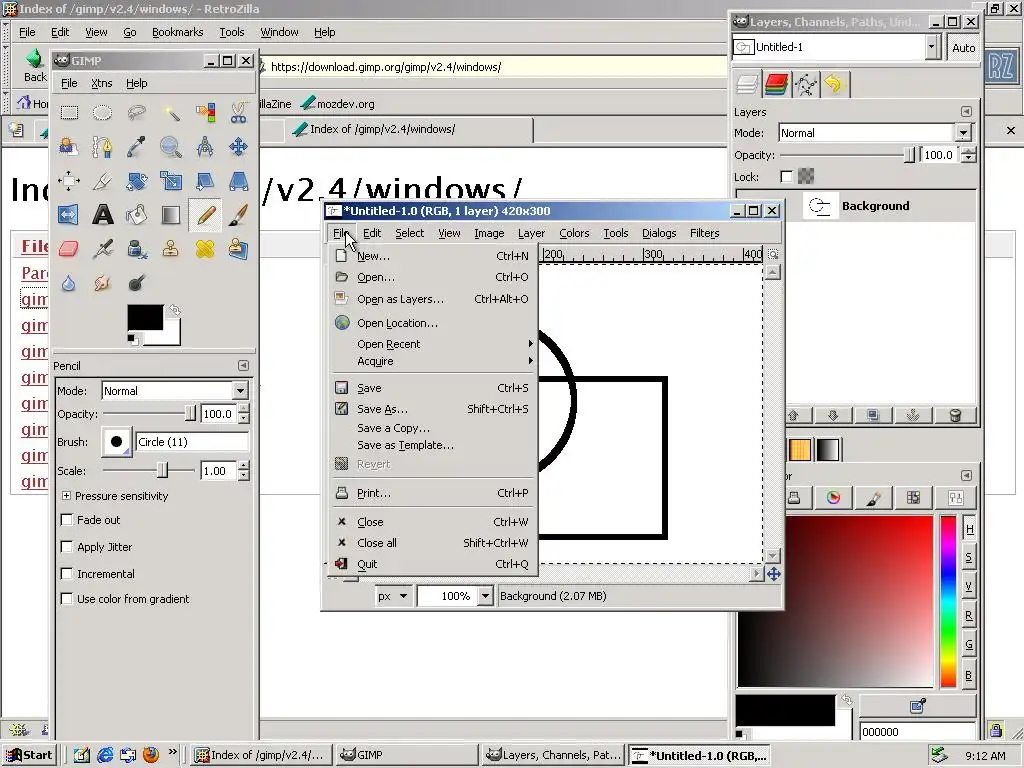Viewport: 1024px width, 768px height.
Task: Open the Pencil options tab menu arrow
Action: 243,366
